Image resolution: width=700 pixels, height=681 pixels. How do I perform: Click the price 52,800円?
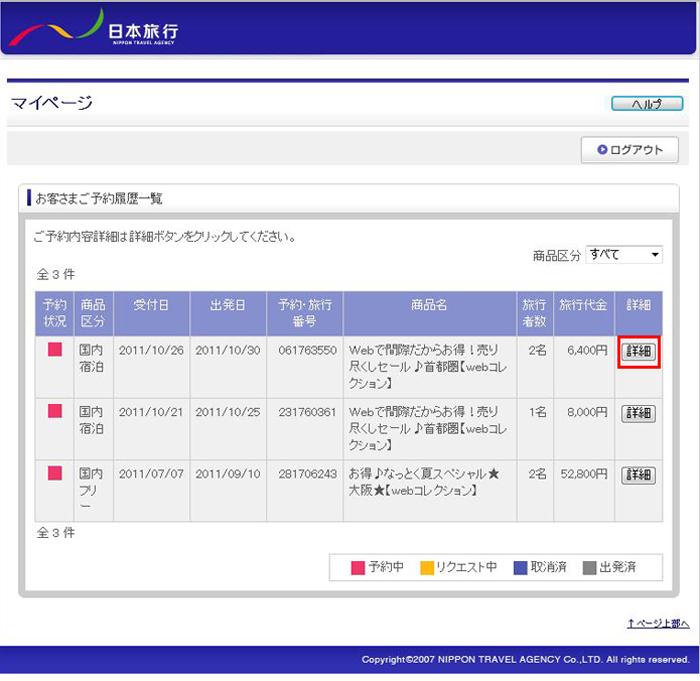[x=584, y=474]
